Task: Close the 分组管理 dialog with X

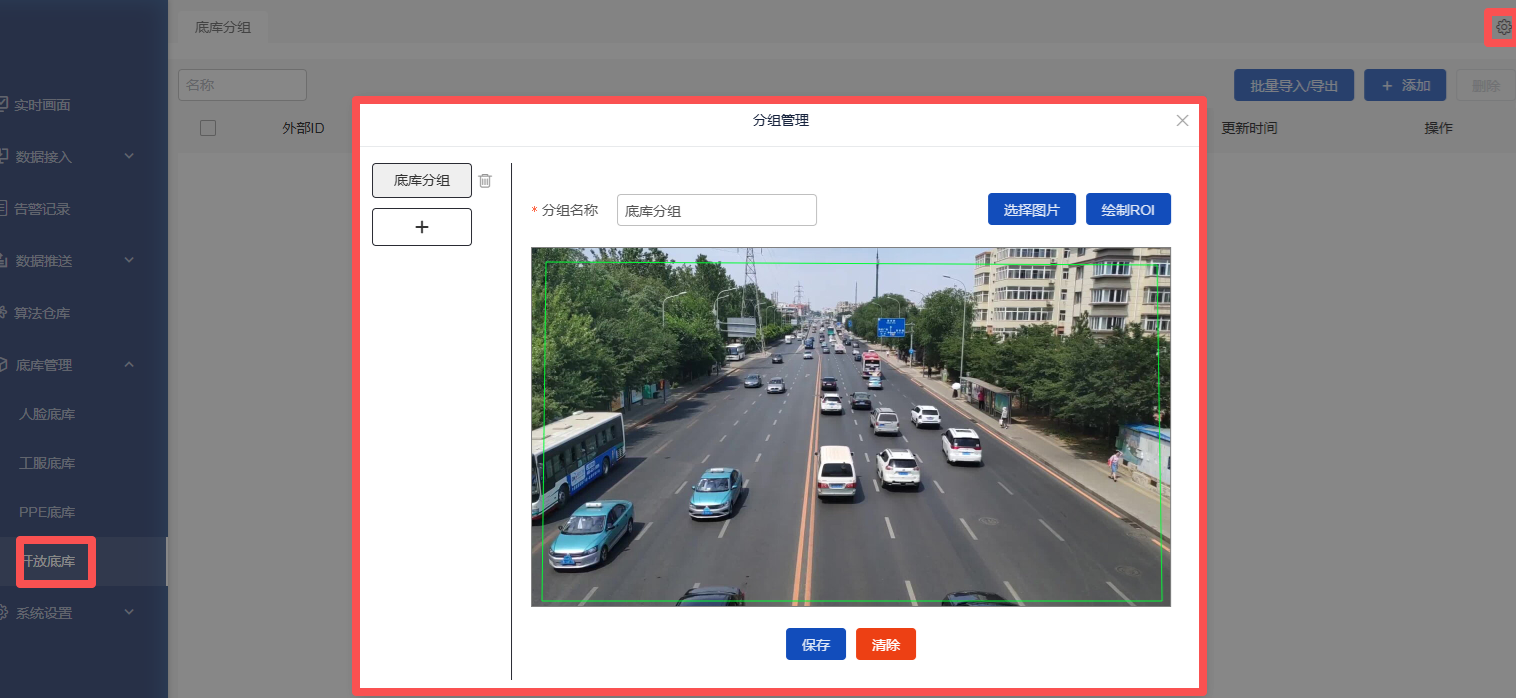Action: (x=1182, y=120)
